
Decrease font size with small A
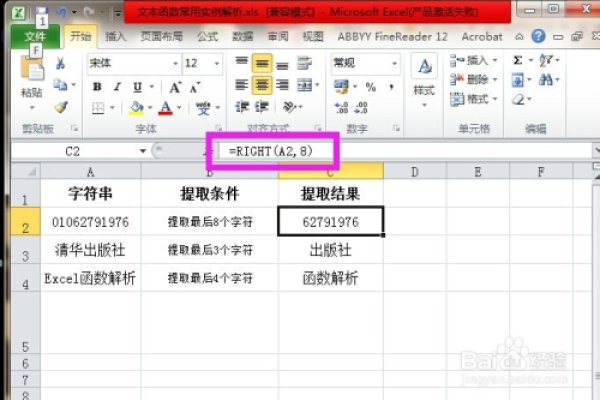click(x=195, y=88)
